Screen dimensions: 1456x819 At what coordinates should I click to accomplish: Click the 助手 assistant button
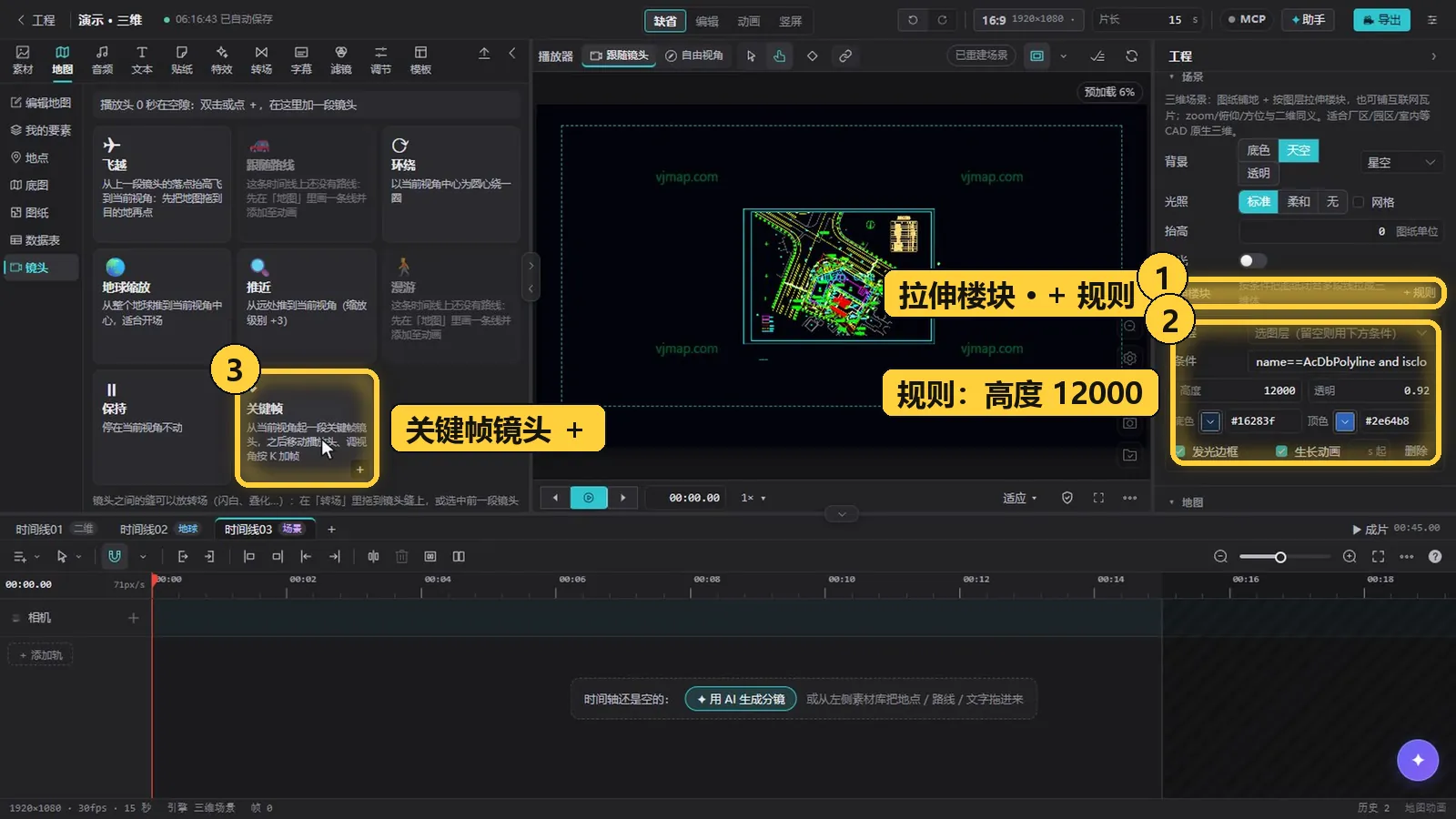1308,19
